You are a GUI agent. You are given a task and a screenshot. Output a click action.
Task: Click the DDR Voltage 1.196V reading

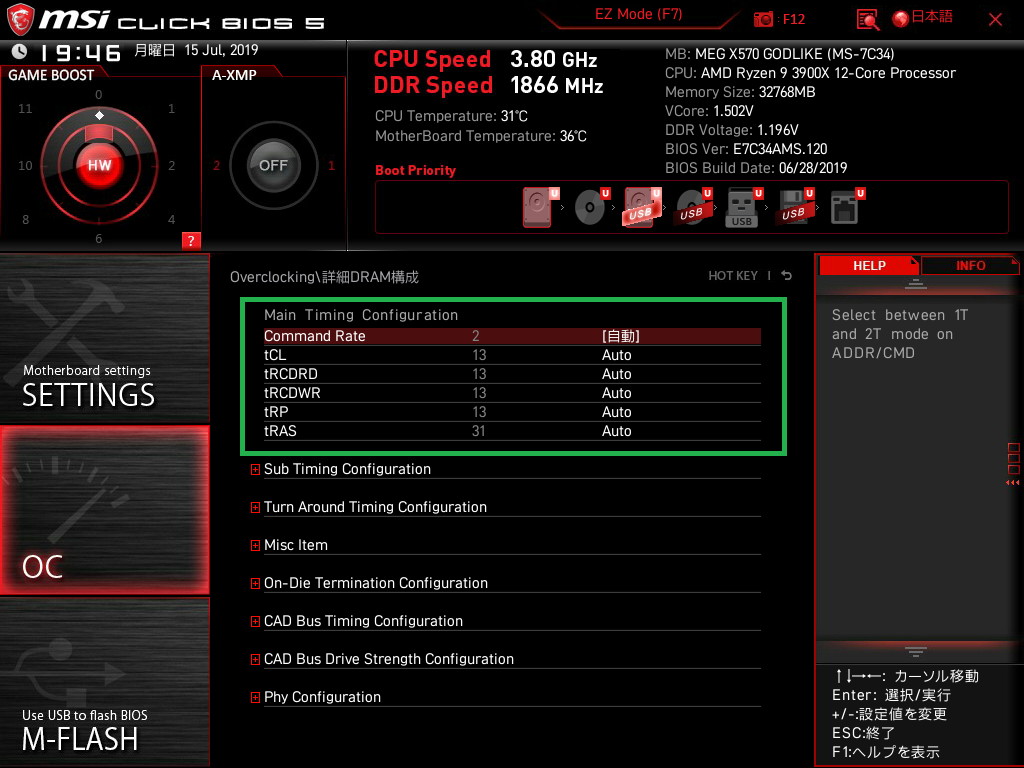(731, 130)
